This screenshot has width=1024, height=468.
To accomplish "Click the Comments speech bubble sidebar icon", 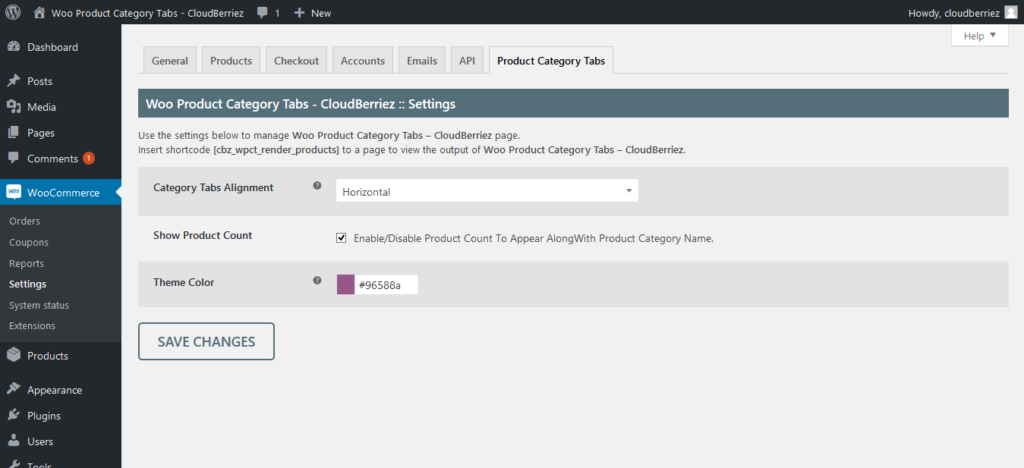I will [13, 159].
